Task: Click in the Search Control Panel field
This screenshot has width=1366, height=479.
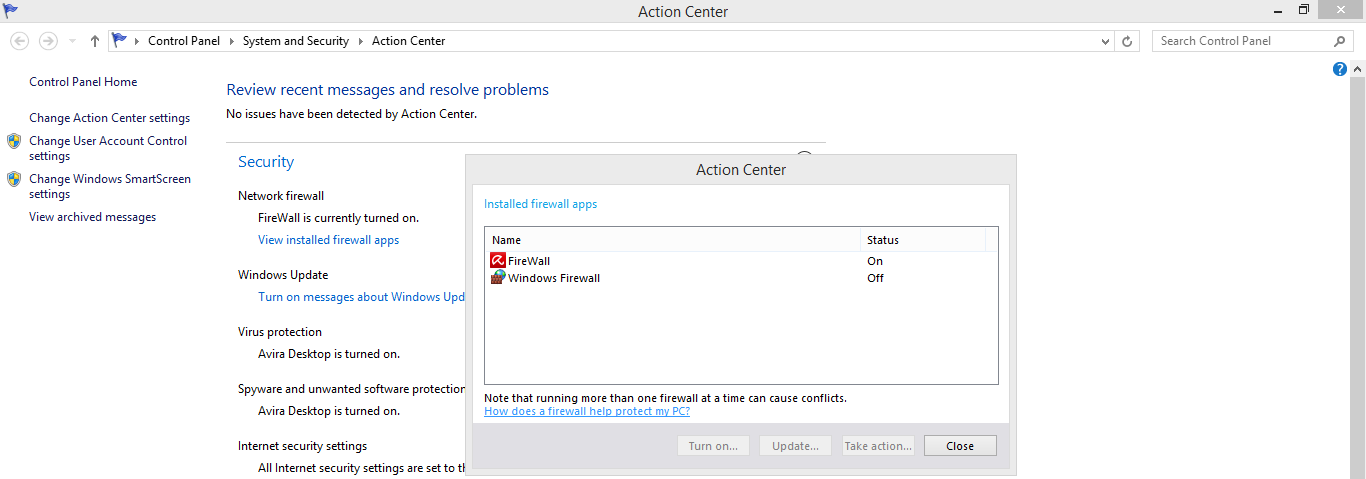Action: coord(1245,41)
